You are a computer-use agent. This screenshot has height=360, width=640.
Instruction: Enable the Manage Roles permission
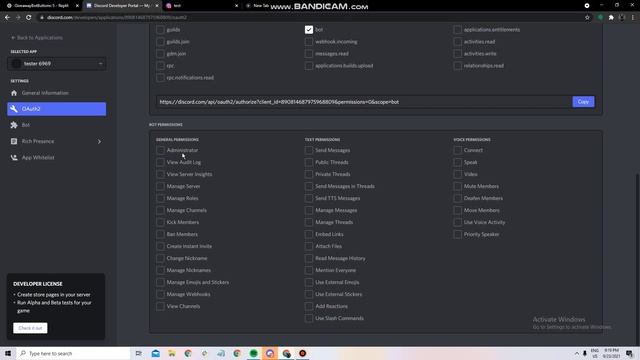point(160,198)
